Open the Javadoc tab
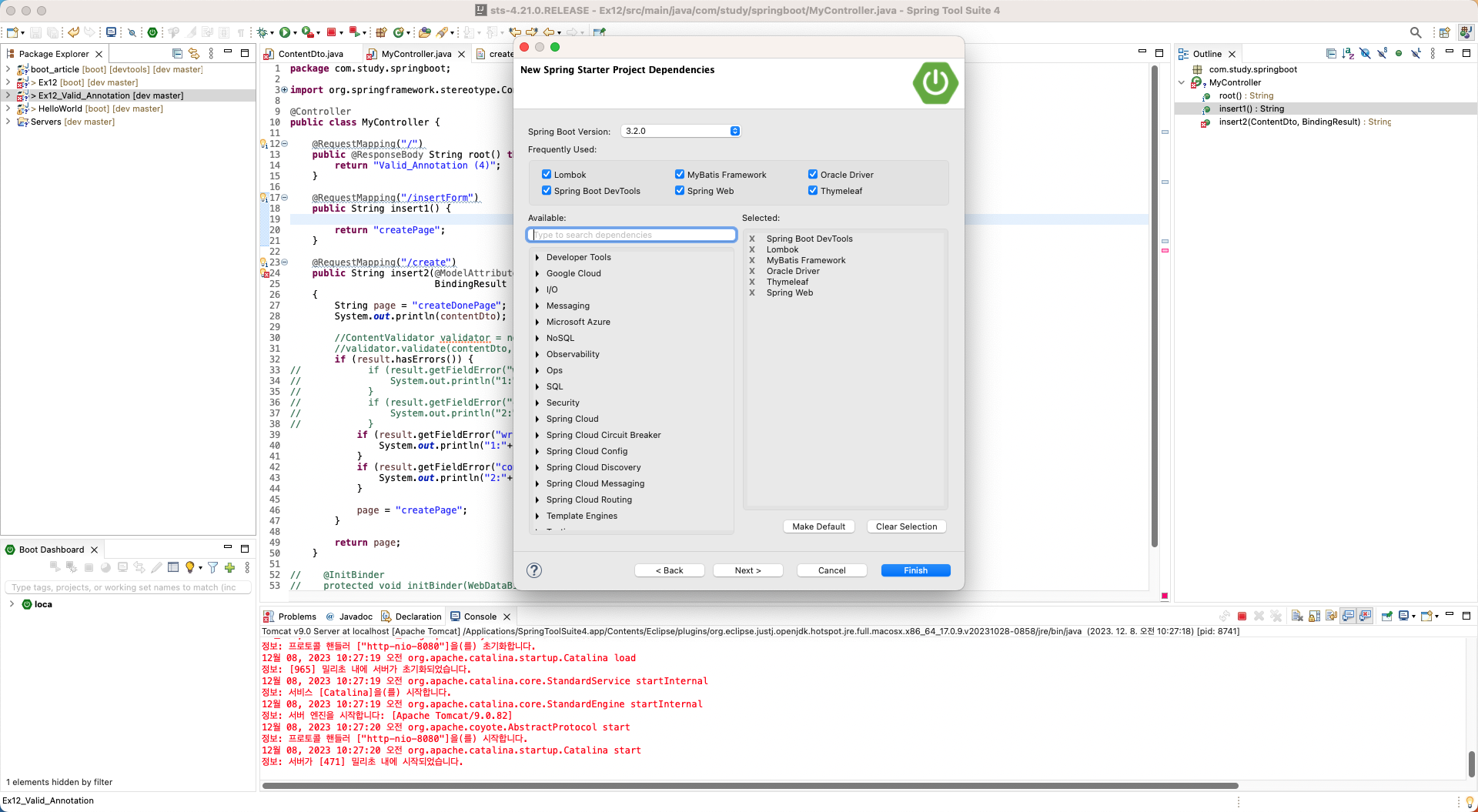The height and width of the screenshot is (812, 1478). (x=349, y=617)
